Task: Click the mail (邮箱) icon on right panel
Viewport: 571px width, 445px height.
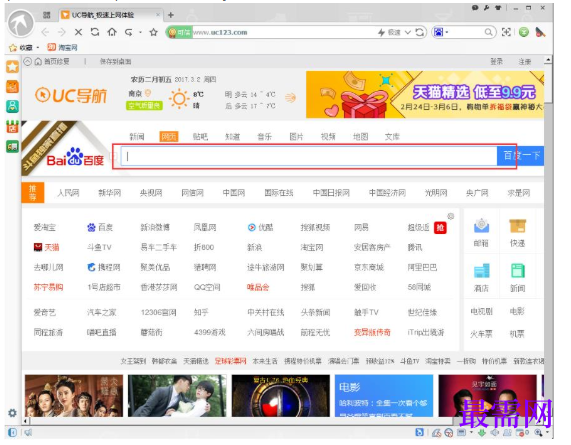Action: (x=481, y=227)
